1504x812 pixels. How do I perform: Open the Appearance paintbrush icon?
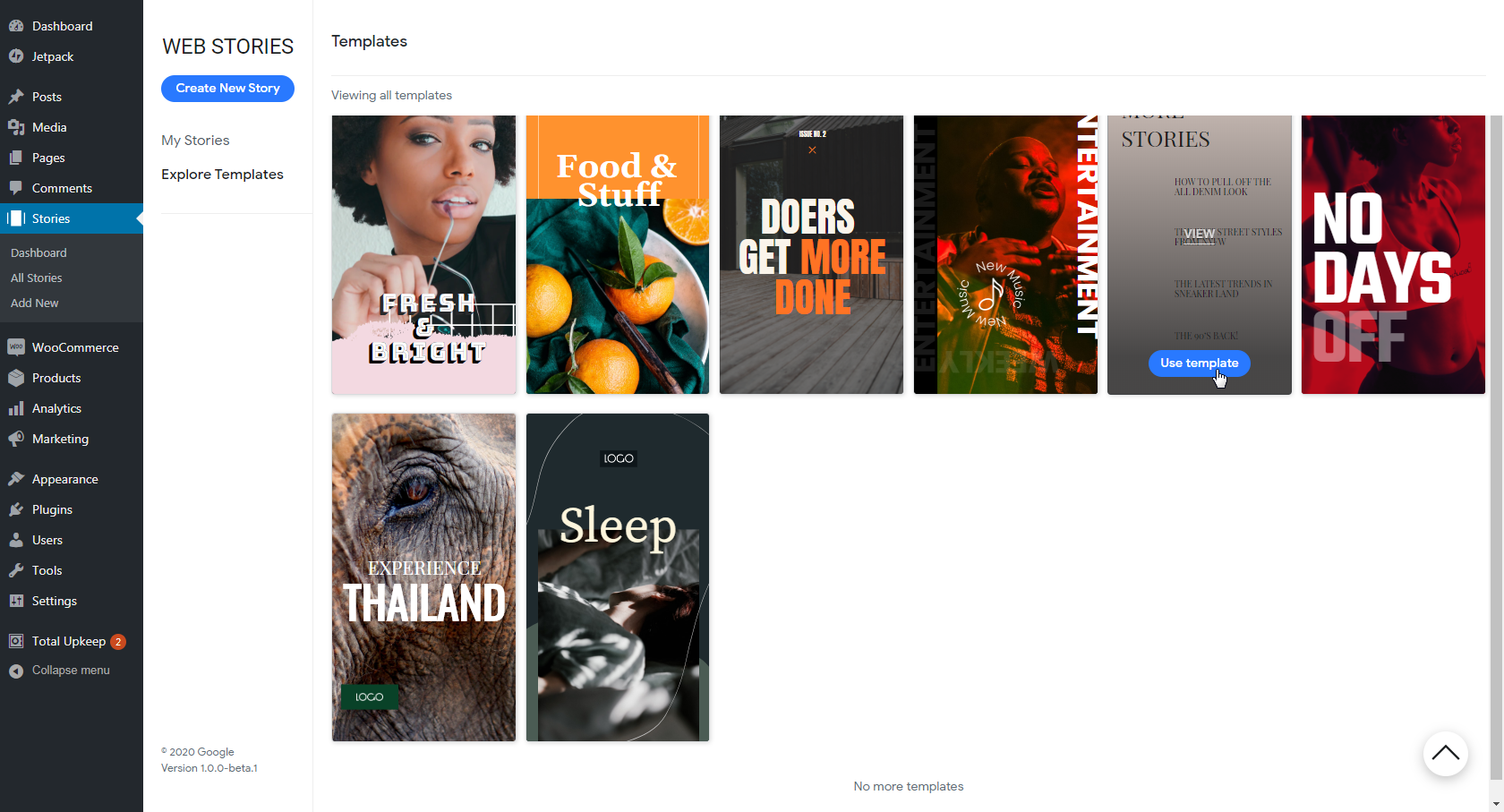point(16,479)
